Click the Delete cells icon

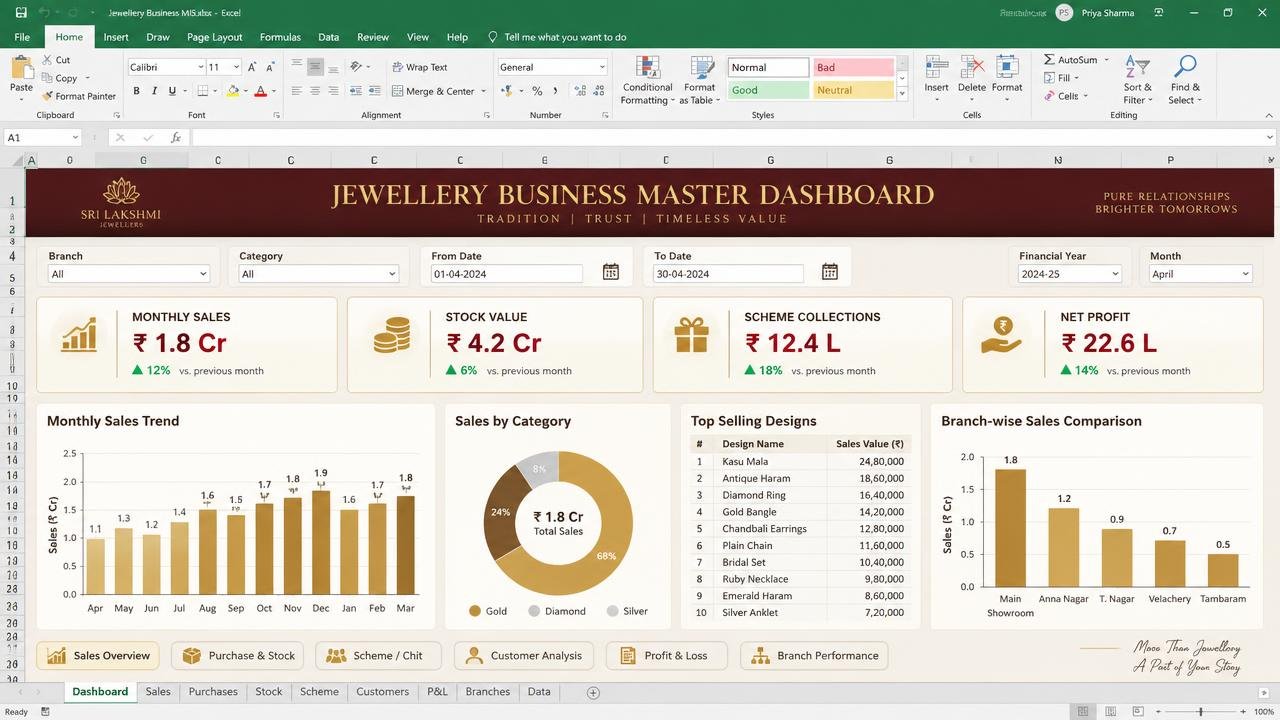[x=972, y=68]
